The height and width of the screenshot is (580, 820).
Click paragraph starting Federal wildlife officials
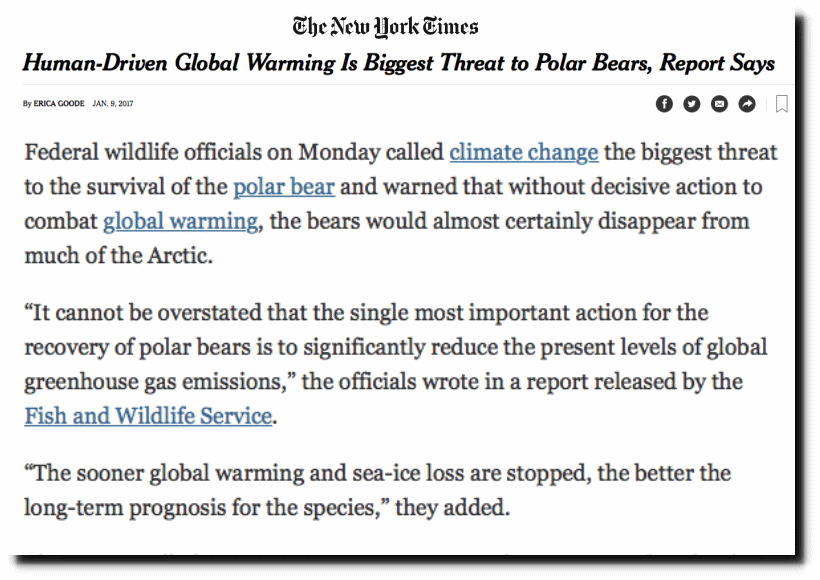[x=401, y=204]
